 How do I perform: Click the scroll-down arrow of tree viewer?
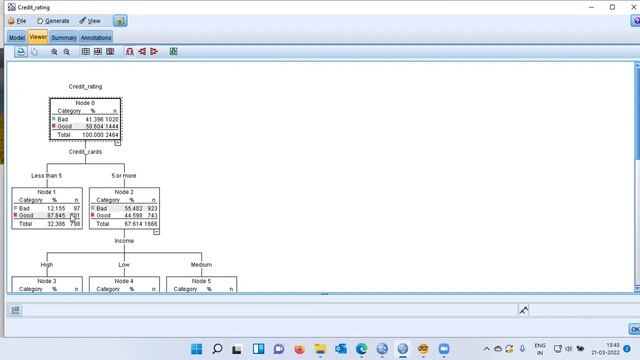coord(637,289)
